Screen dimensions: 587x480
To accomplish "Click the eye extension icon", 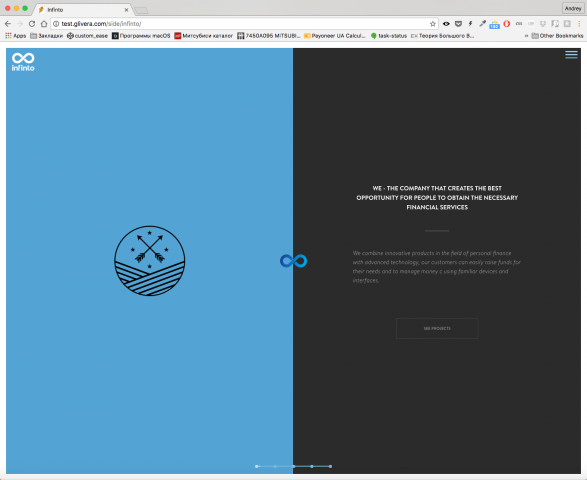I will coord(446,24).
